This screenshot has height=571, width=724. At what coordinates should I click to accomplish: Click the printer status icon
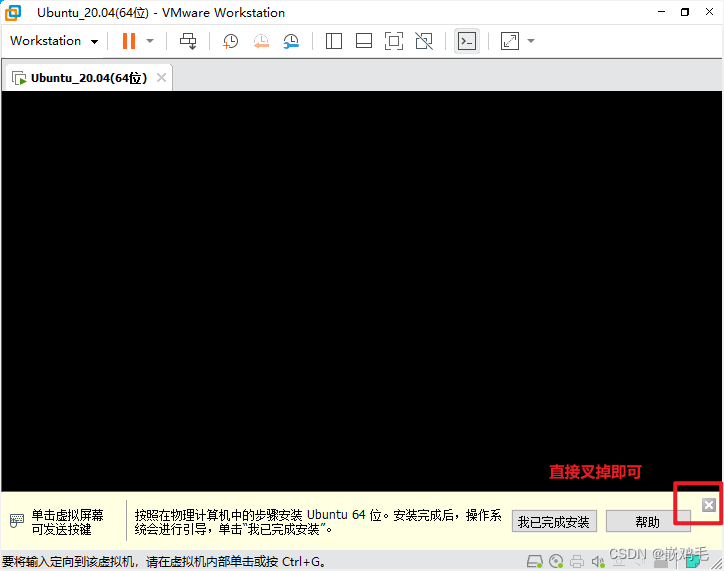(577, 561)
